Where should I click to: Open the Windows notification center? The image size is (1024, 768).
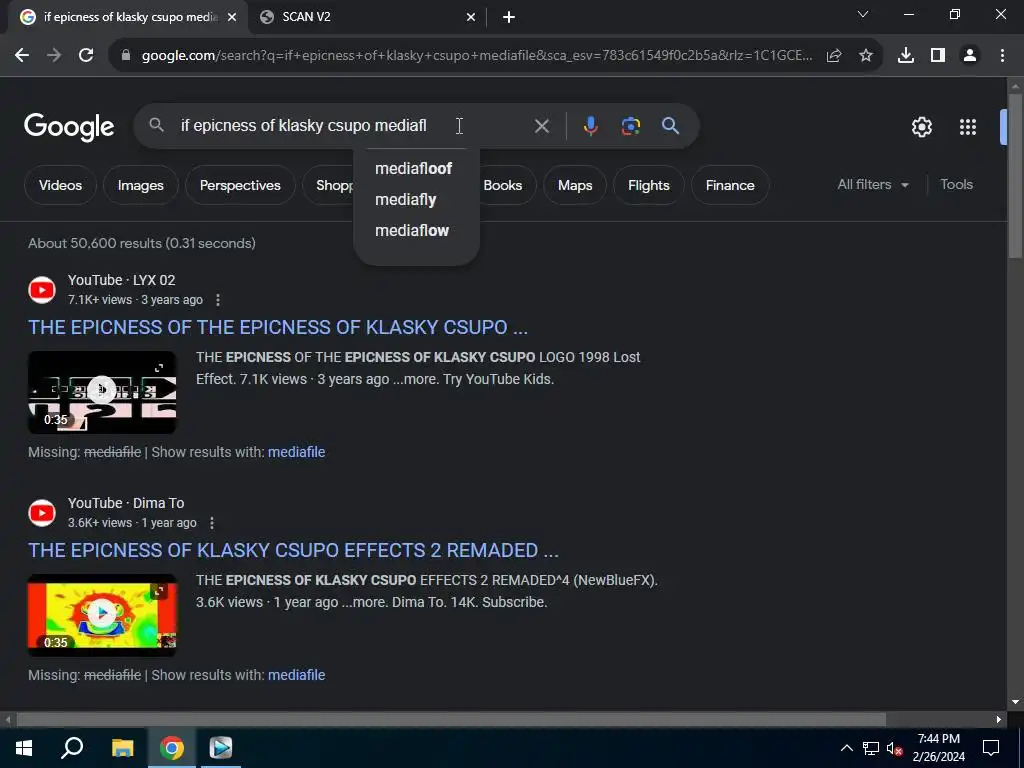(991, 748)
